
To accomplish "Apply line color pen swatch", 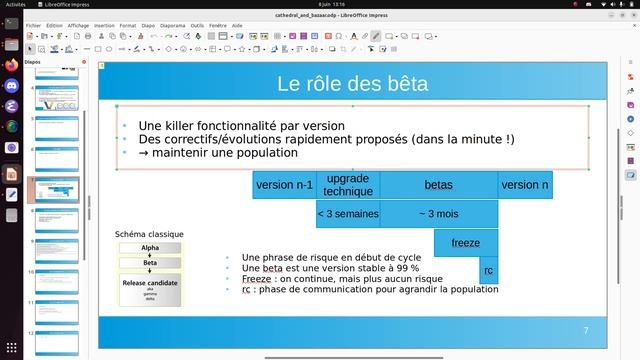I will point(54,49).
